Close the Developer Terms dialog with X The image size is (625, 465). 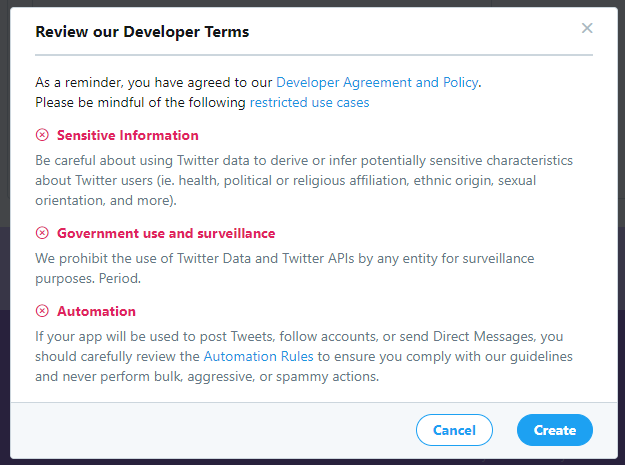click(587, 29)
